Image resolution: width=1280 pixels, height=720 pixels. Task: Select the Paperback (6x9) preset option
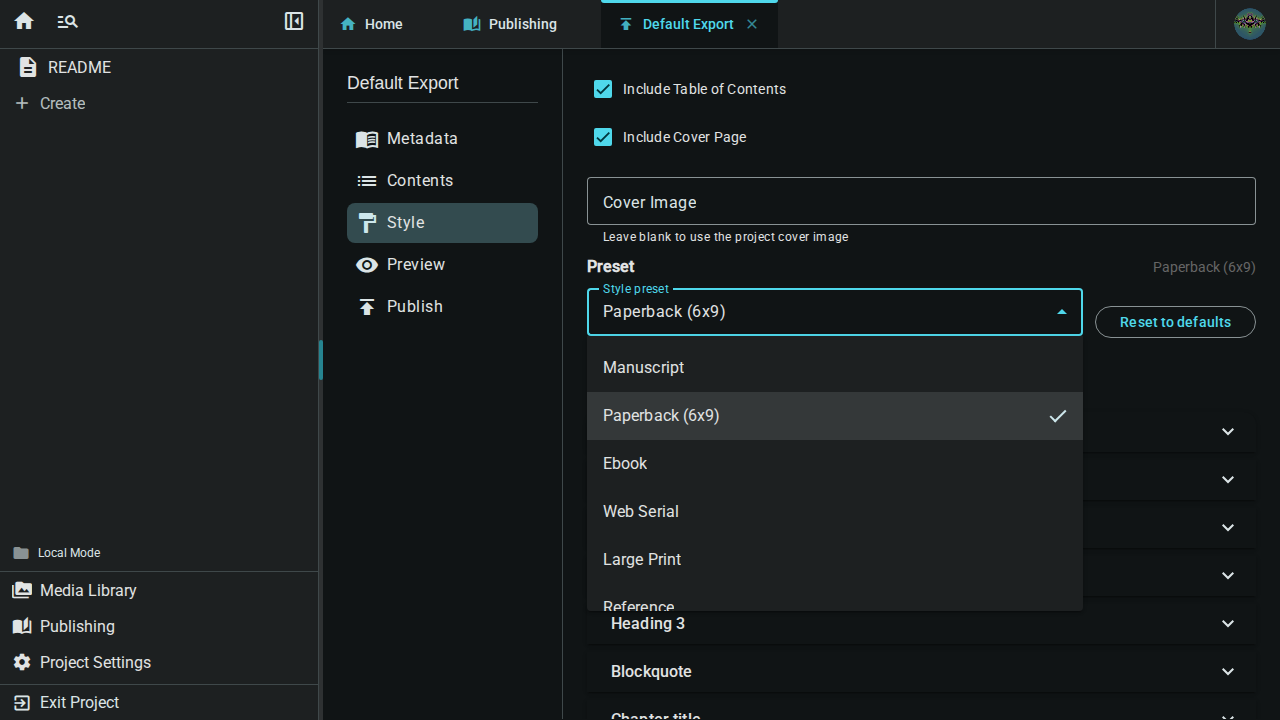835,416
